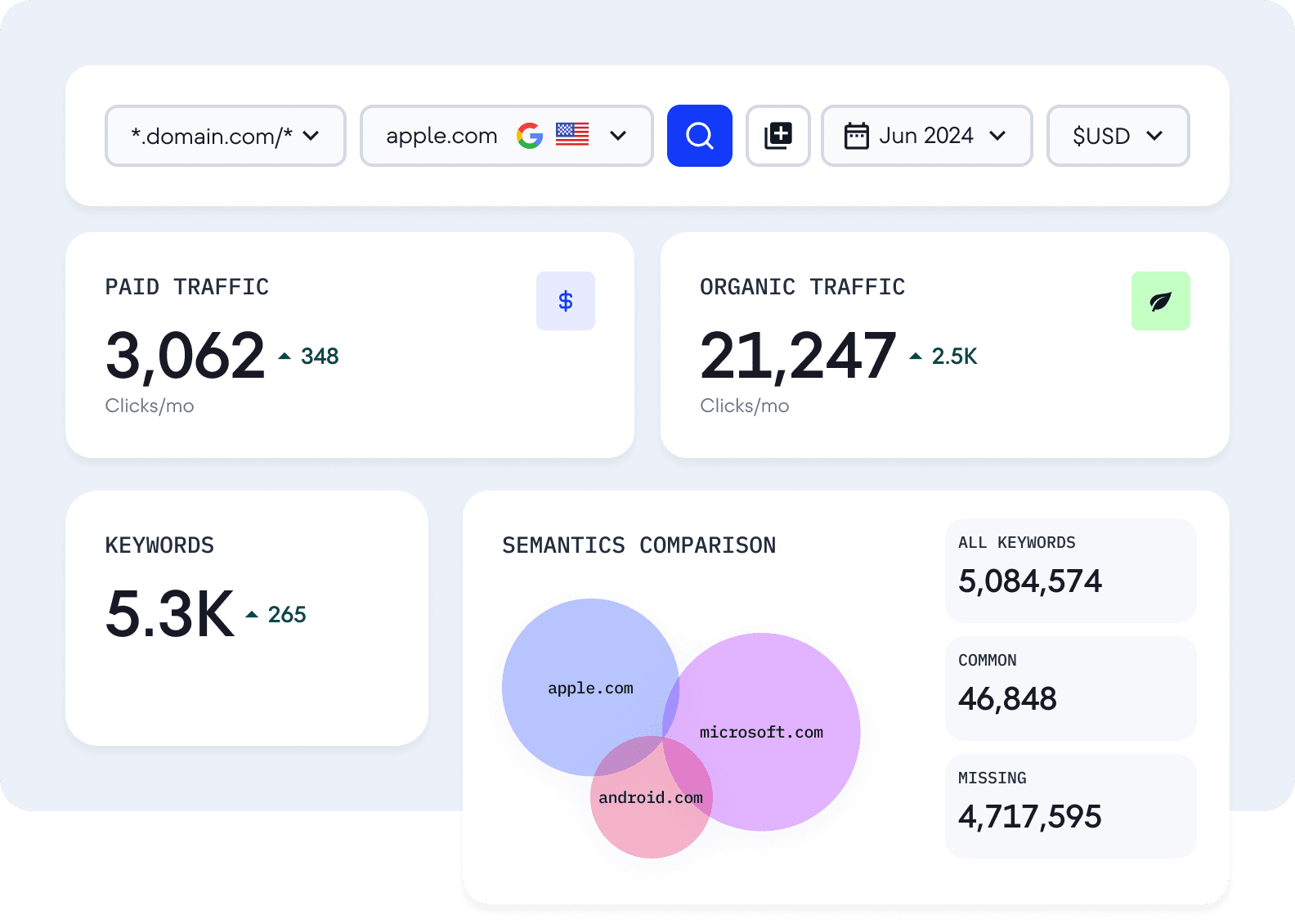Click the add-to-collection plus icon
Screen dimensions: 1295x924
click(x=777, y=136)
